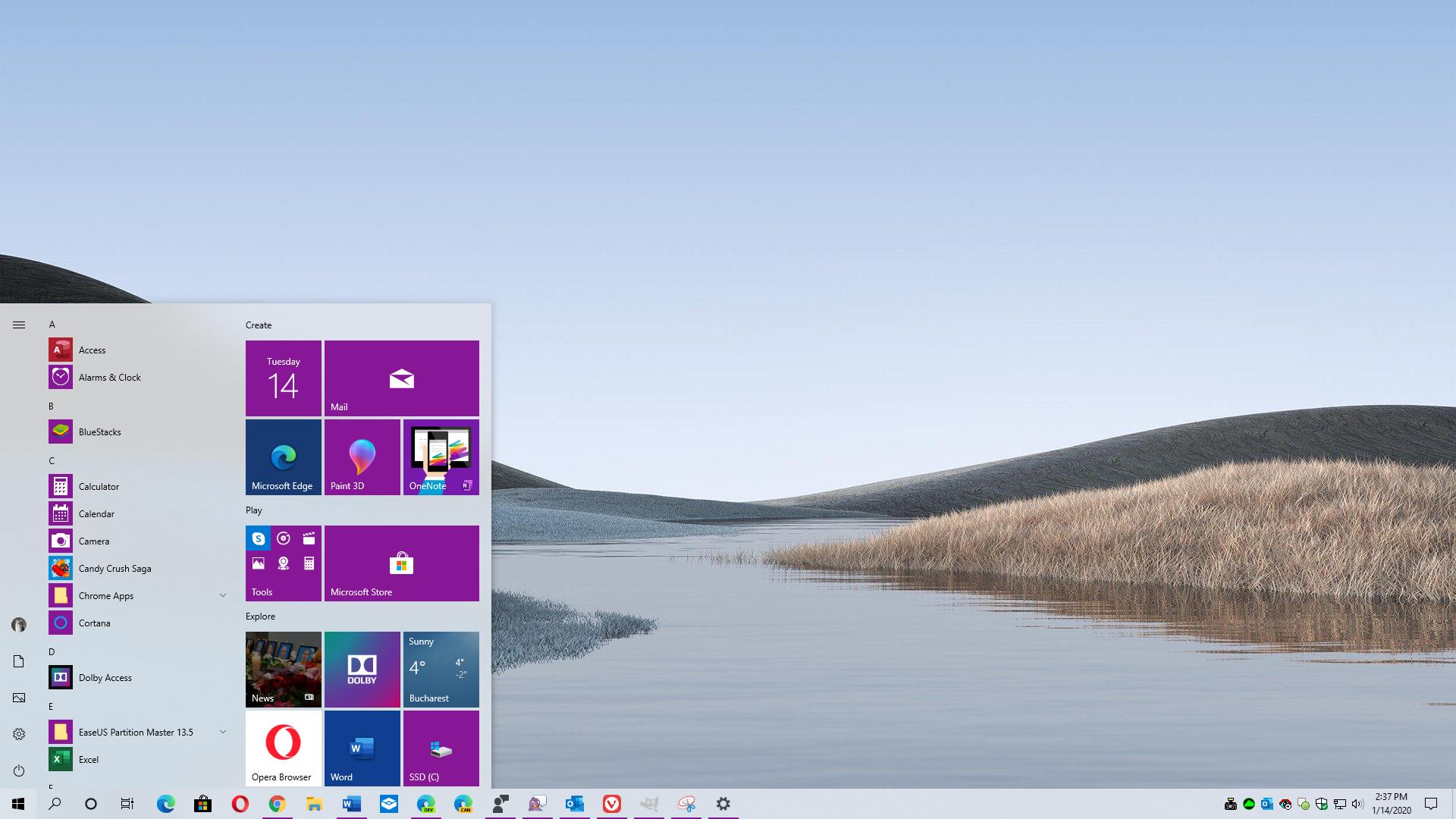Launch Candy Crush Saga from the app list

click(x=138, y=568)
